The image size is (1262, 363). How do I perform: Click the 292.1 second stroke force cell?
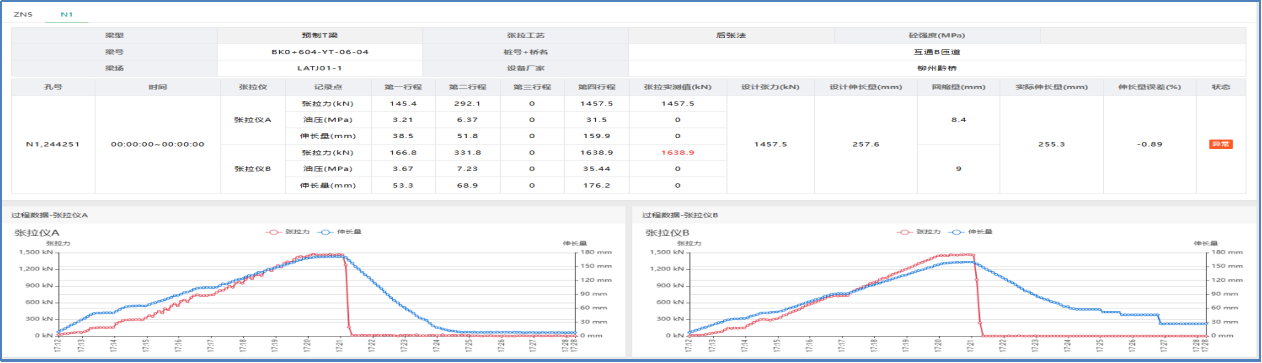click(x=468, y=103)
